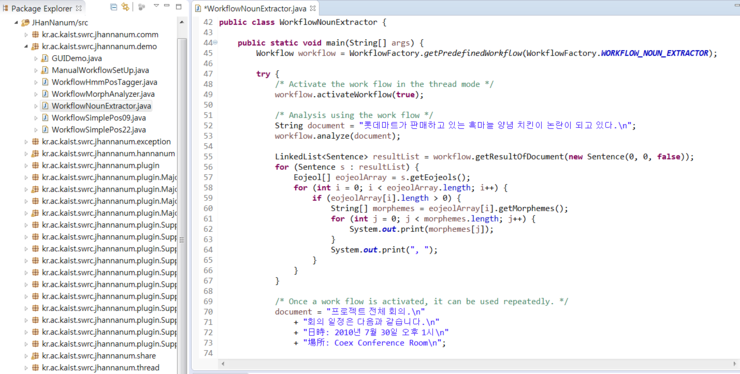Collapse the JHanNanum/src source folder
740x374 pixels.
[x=17, y=23]
